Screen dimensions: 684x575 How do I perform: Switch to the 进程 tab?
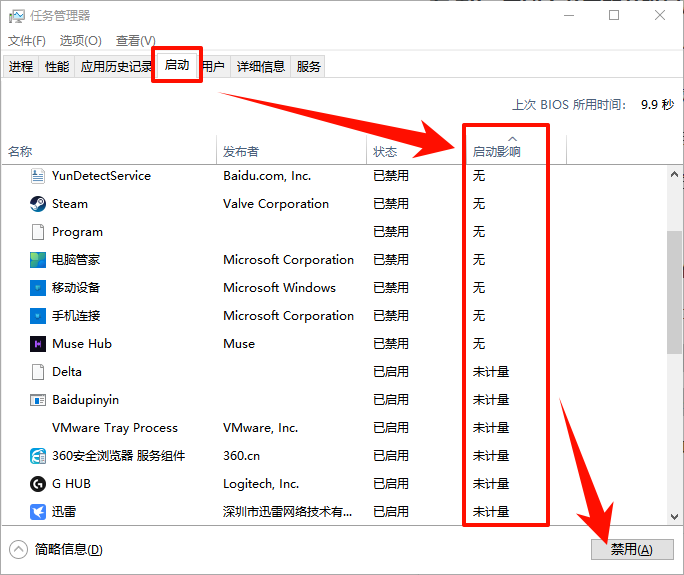21,66
